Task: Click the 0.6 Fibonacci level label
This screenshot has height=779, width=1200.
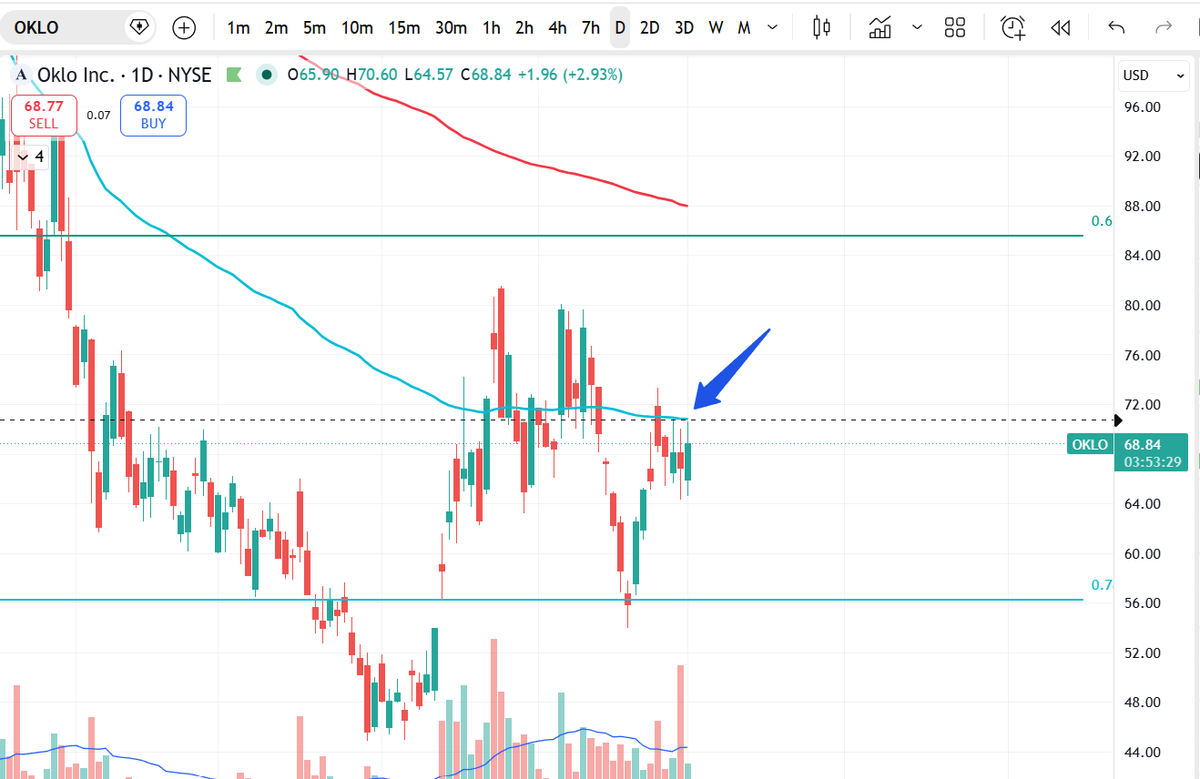Action: (1102, 221)
